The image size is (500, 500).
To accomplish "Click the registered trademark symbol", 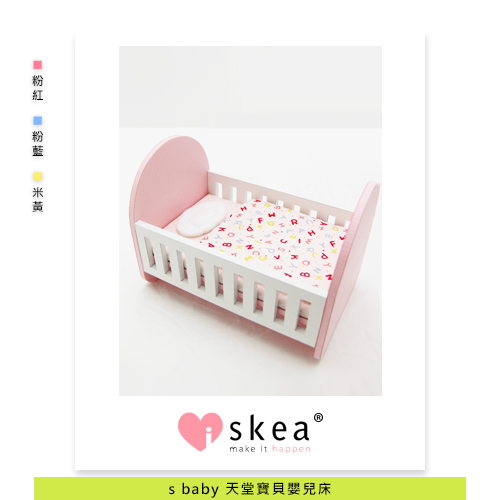I will click(318, 418).
